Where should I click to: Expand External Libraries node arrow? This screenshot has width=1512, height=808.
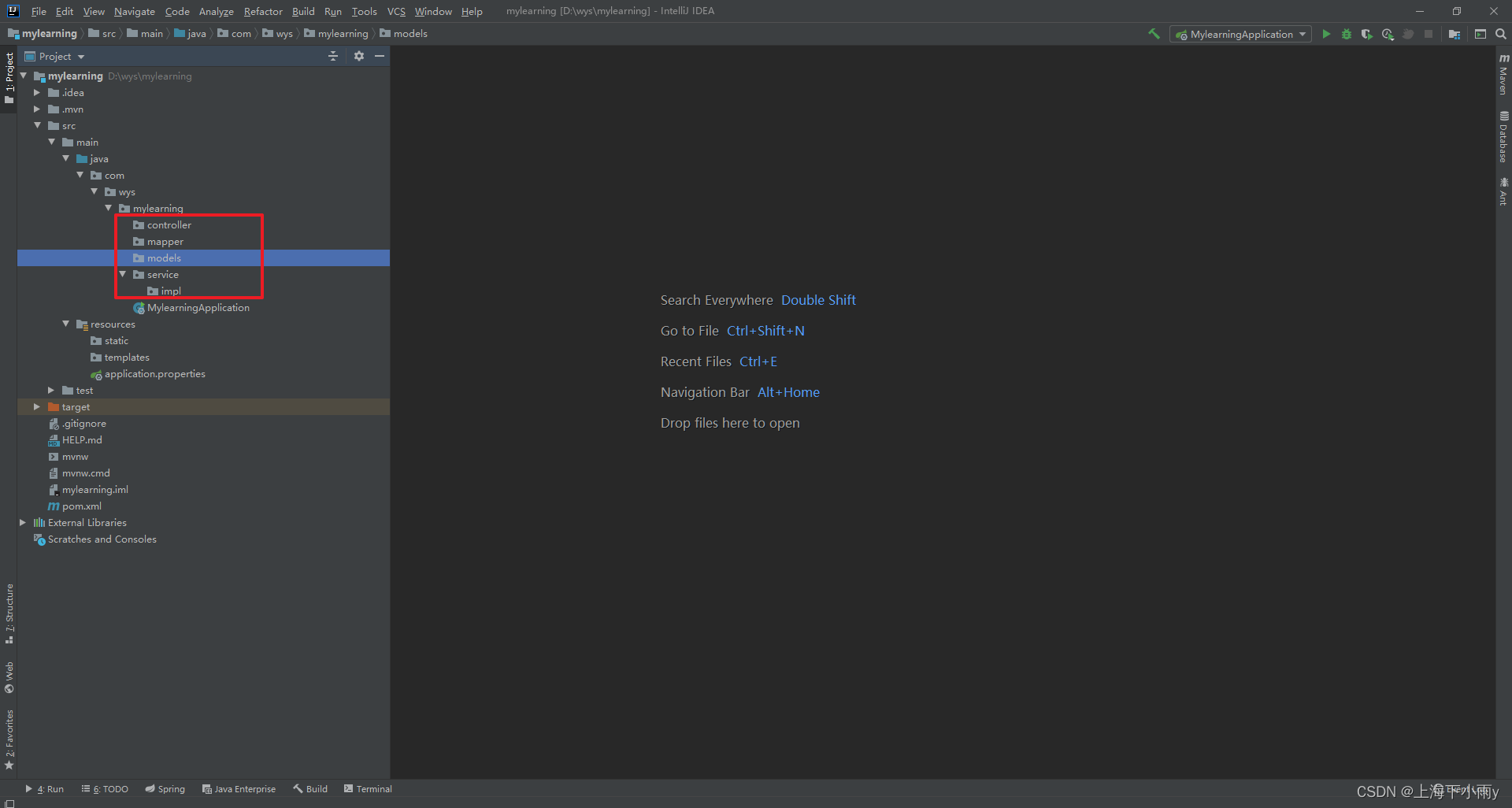pyautogui.click(x=23, y=522)
